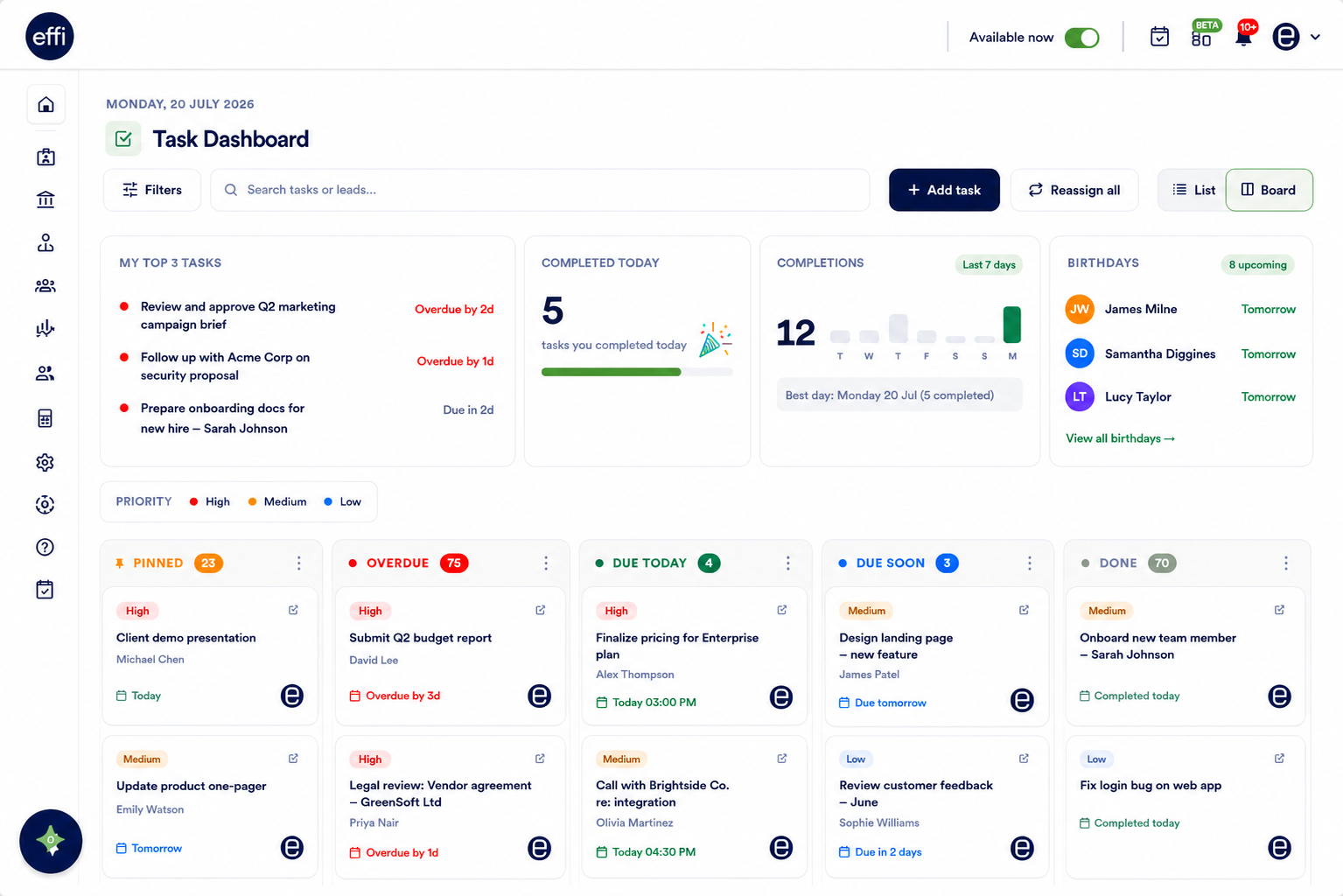Open the people group sidebar icon
Image resolution: width=1343 pixels, height=896 pixels.
pos(45,286)
